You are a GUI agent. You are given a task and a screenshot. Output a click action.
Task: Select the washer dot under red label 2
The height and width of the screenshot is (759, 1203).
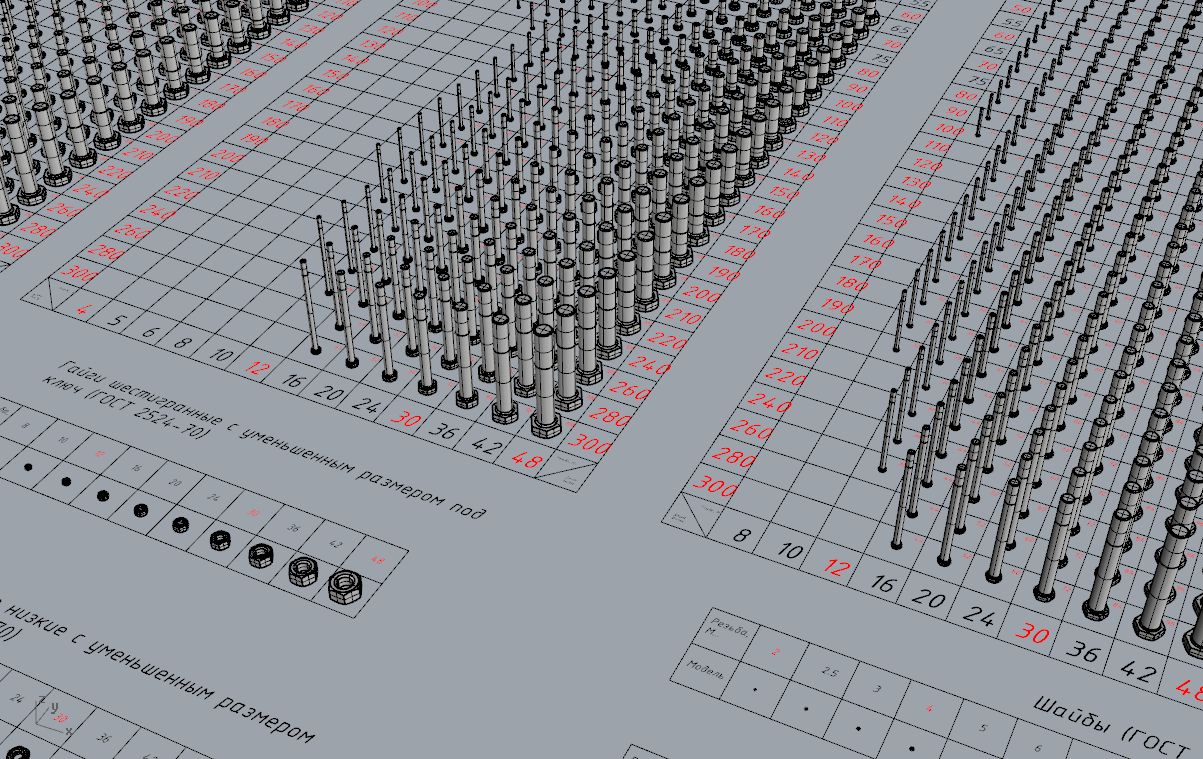tap(755, 689)
